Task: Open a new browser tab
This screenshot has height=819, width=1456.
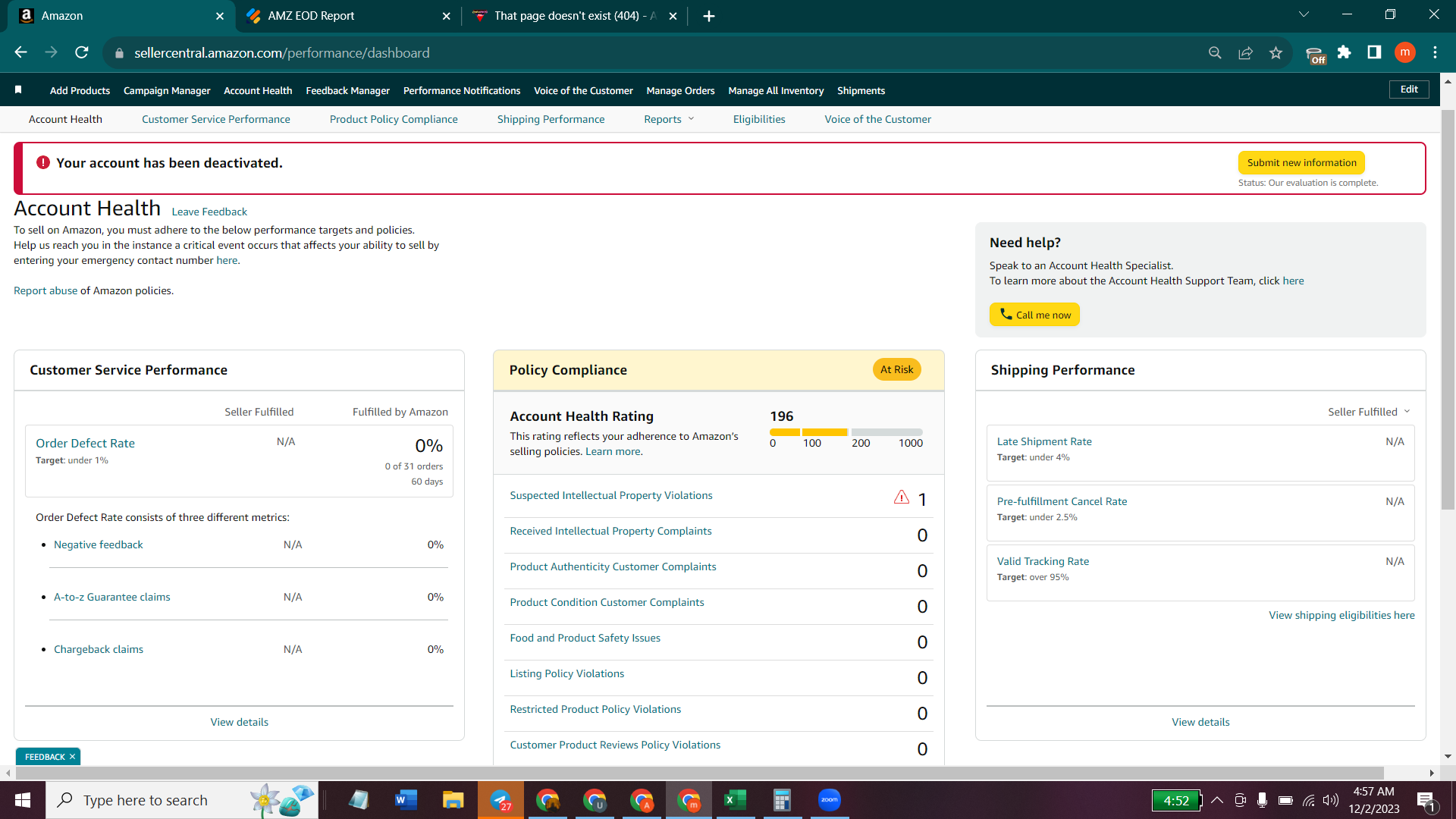Action: click(709, 16)
